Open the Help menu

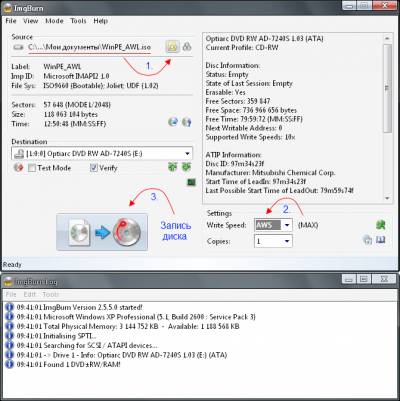pyautogui.click(x=100, y=21)
